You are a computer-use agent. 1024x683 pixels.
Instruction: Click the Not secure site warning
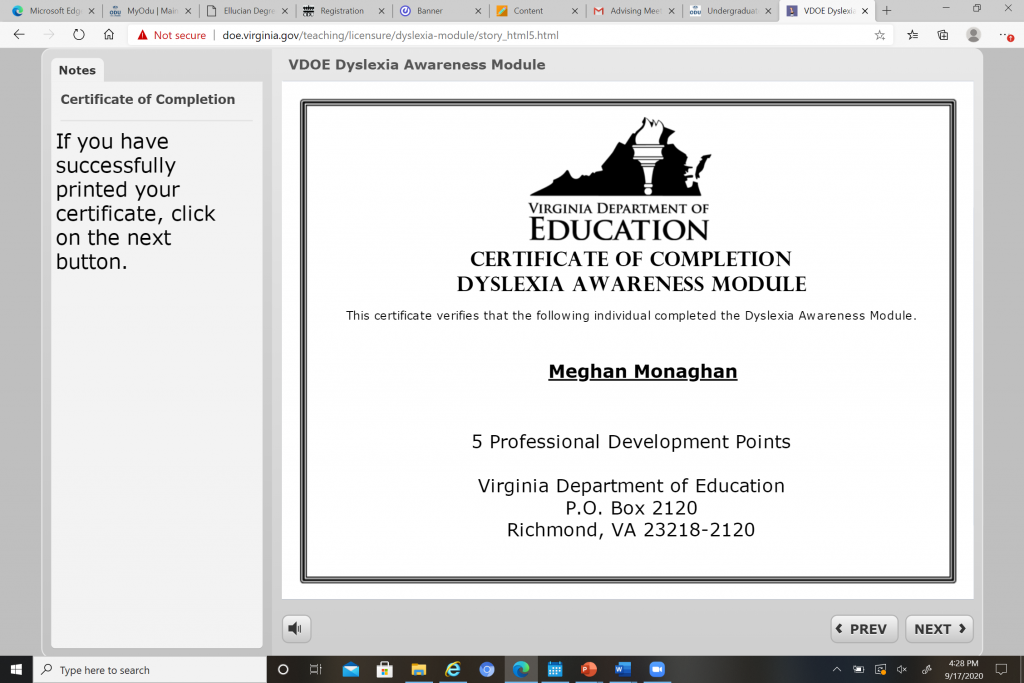172,35
